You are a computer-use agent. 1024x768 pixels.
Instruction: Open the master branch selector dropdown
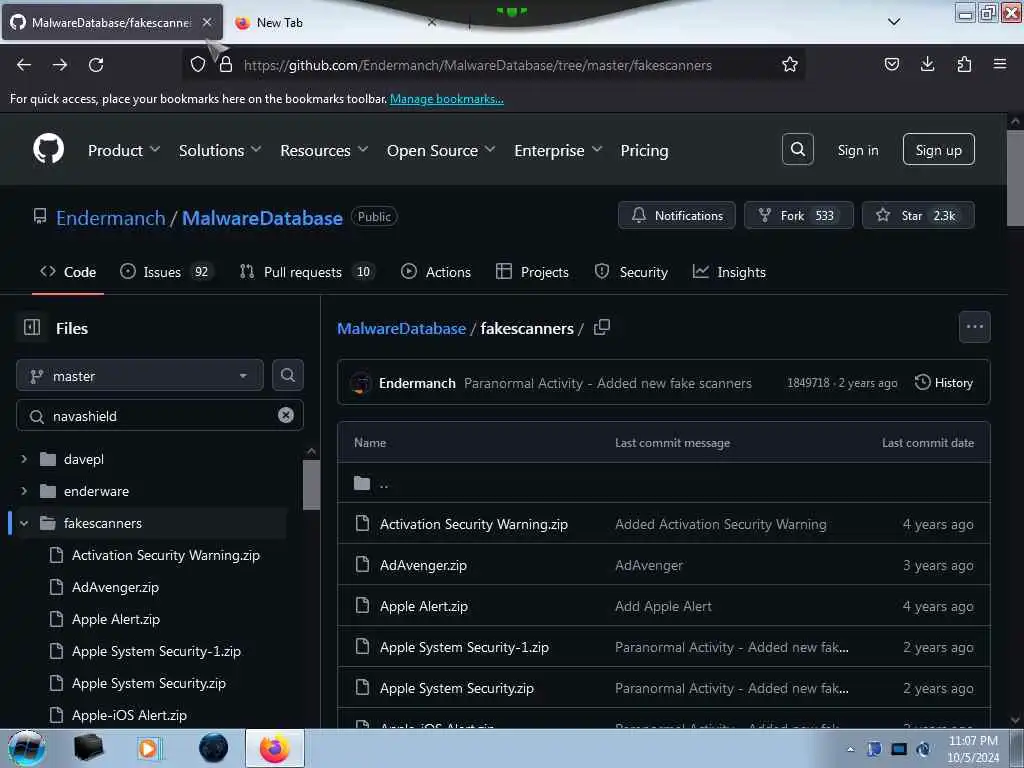[x=140, y=376]
